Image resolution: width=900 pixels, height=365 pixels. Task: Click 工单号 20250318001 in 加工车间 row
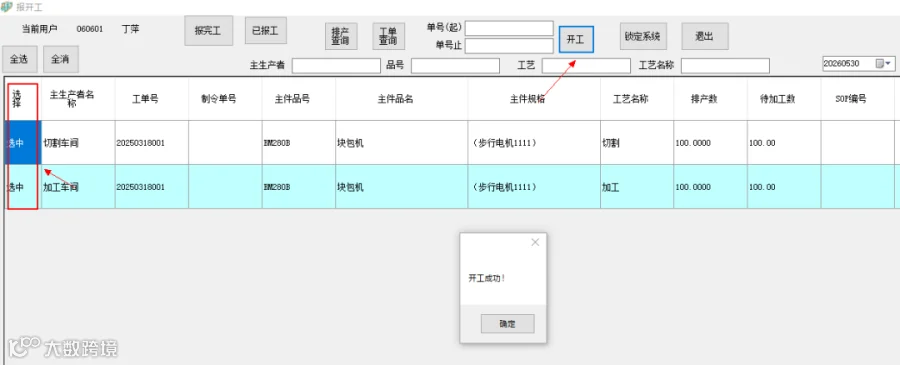(152, 187)
